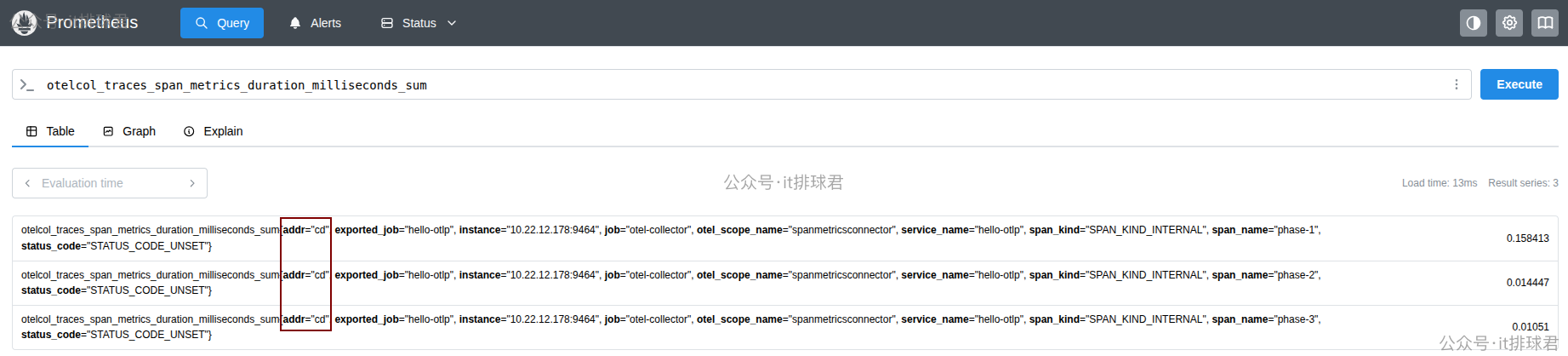Screen dimensions: 1568x356
Task: Click exported_job label in the phase-2 row
Action: pos(394,275)
